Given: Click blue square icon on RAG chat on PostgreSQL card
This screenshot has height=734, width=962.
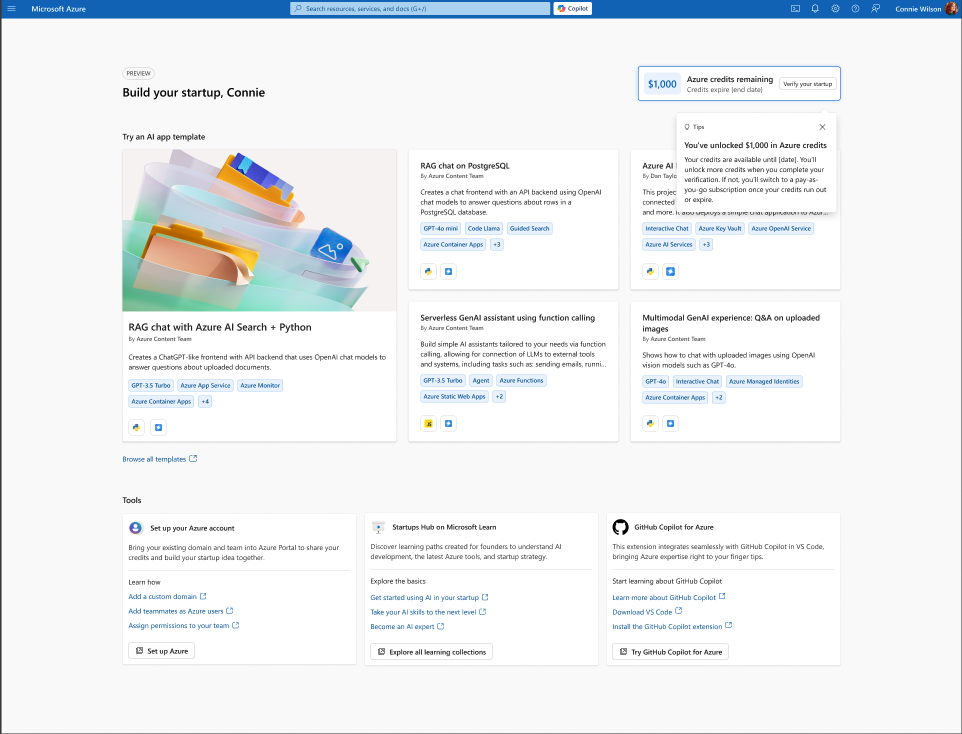Looking at the screenshot, I should pyautogui.click(x=448, y=271).
